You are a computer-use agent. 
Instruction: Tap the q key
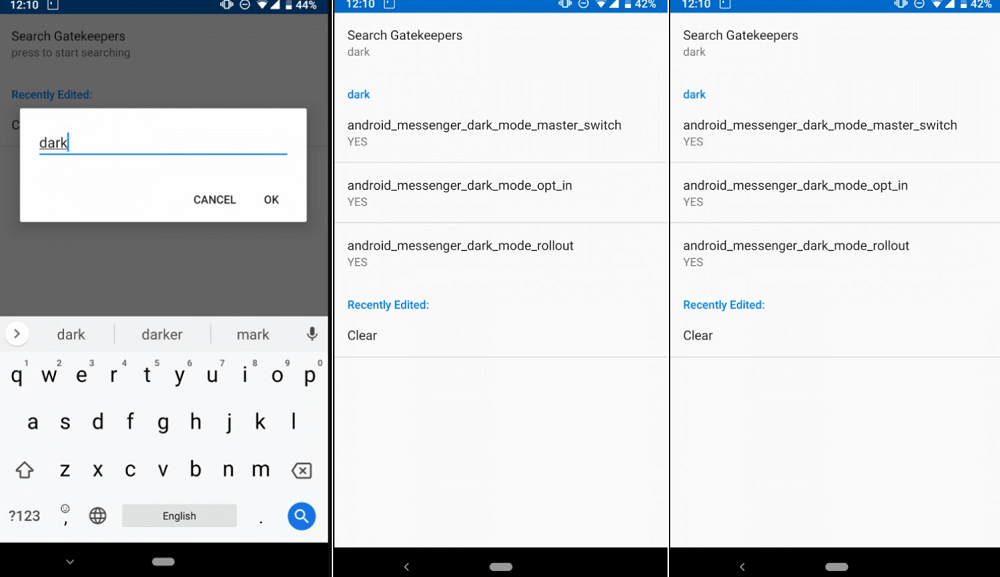coord(17,376)
